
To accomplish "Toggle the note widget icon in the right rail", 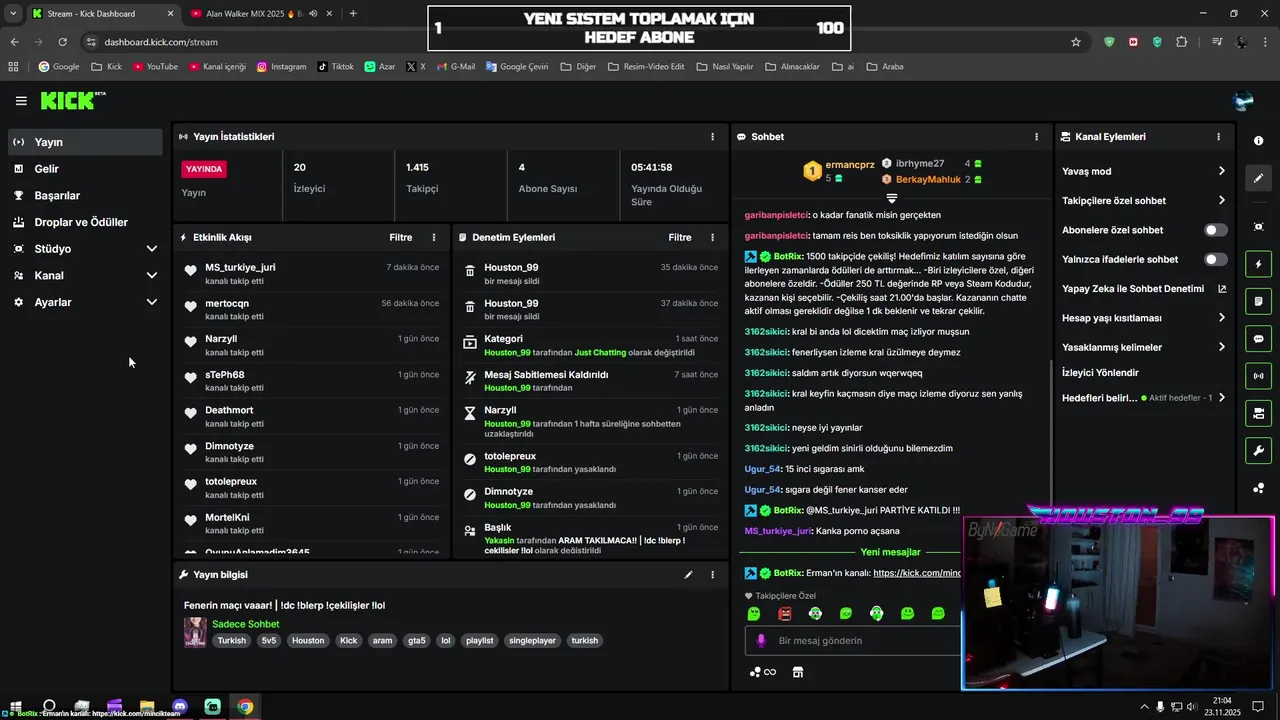I will coord(1259,301).
